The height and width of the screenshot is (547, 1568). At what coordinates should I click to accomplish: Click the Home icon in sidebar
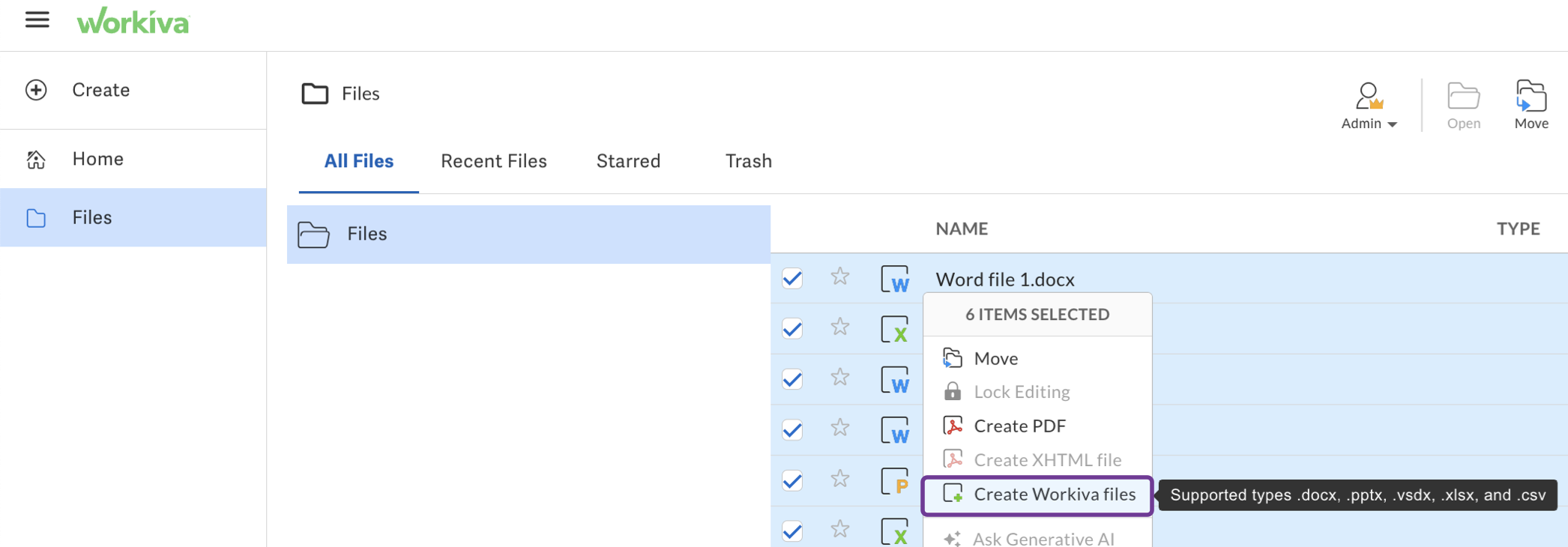[x=36, y=160]
